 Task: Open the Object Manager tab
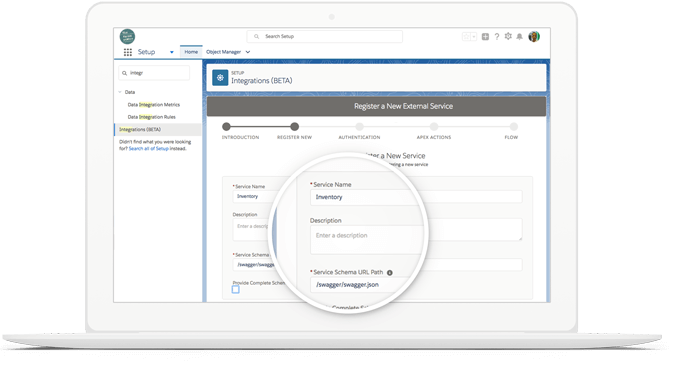point(223,52)
